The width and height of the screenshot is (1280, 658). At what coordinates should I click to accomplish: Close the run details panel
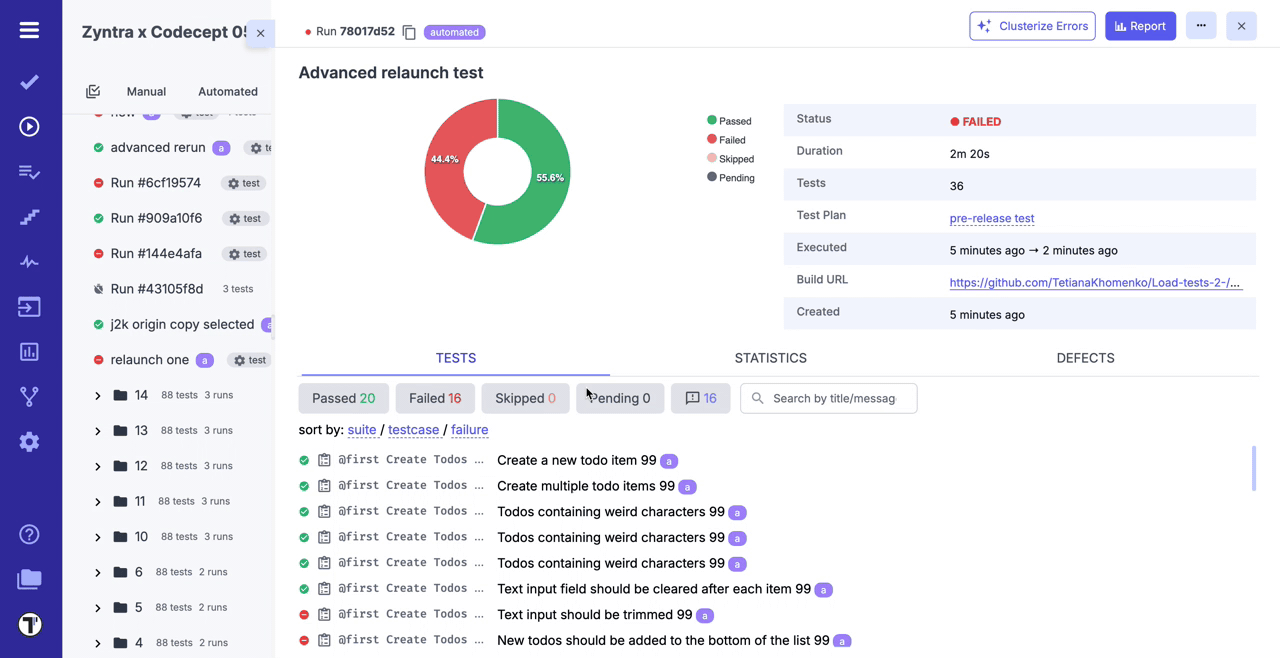click(x=1241, y=26)
